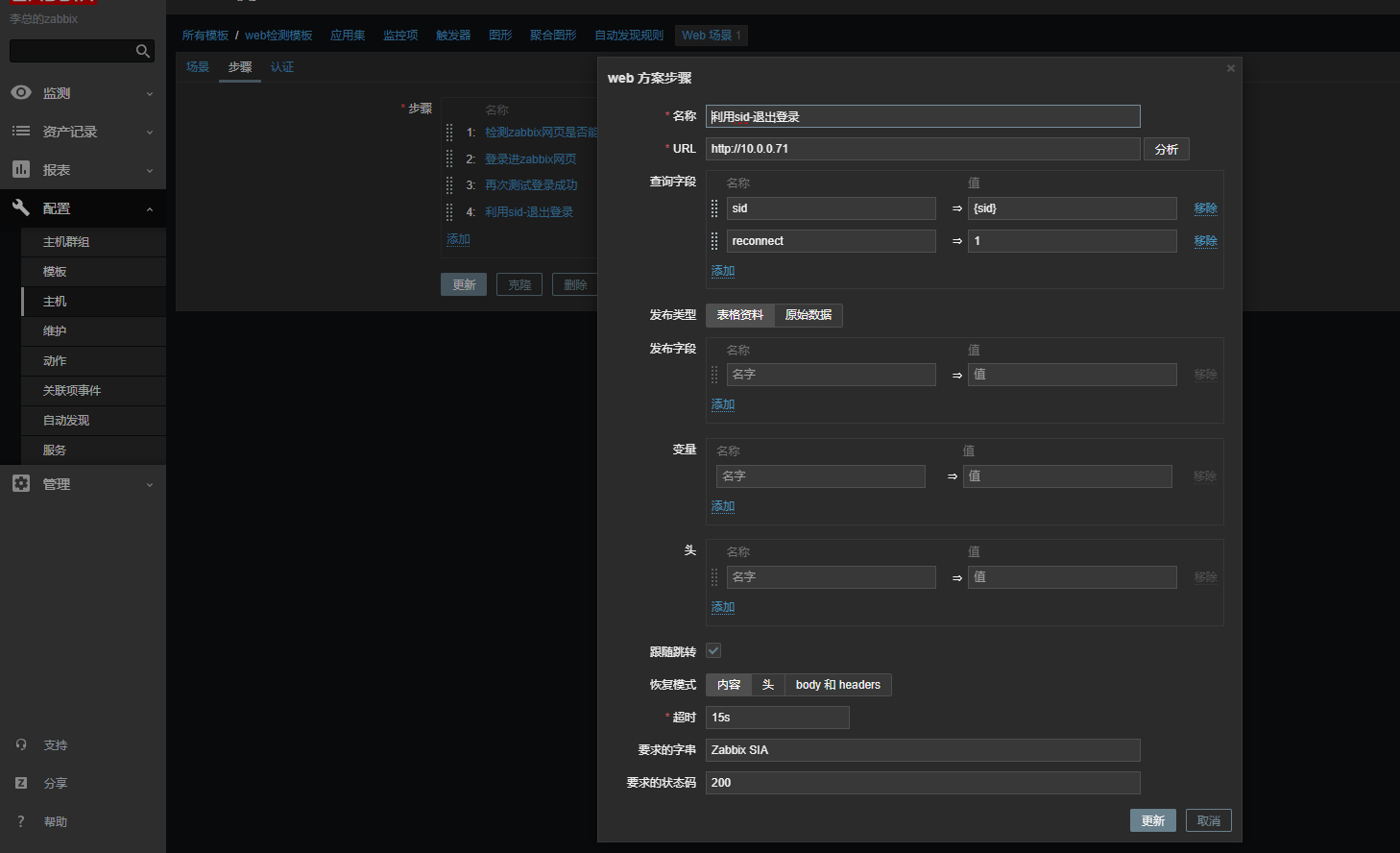Open the 报表 chart icon
1400x853 pixels.
click(21, 169)
